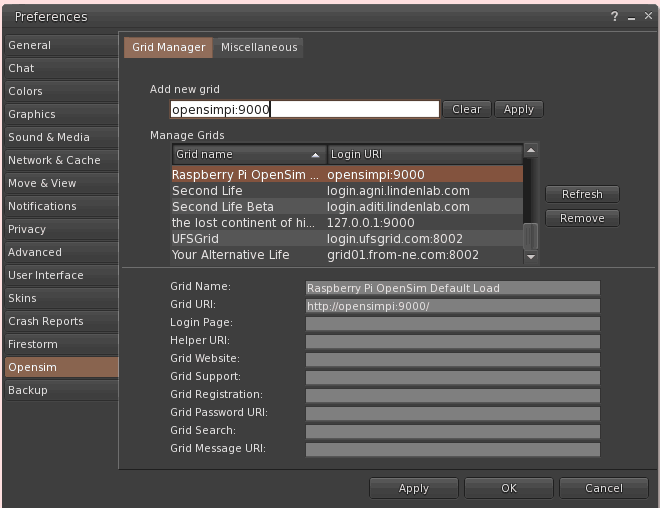This screenshot has width=660, height=508.
Task: Click Clear next to new grid field
Action: tap(467, 109)
